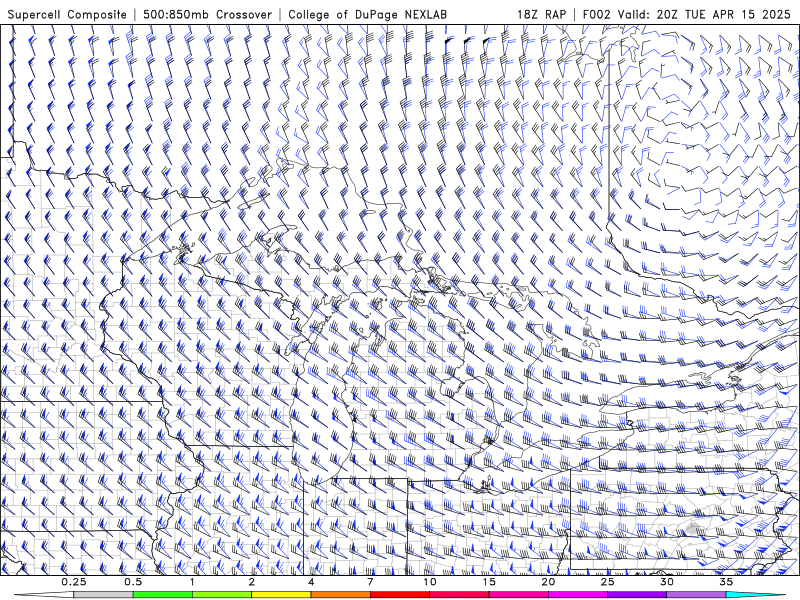Click the legend value 1
Viewport: 800px width, 600px height.
pos(192,582)
